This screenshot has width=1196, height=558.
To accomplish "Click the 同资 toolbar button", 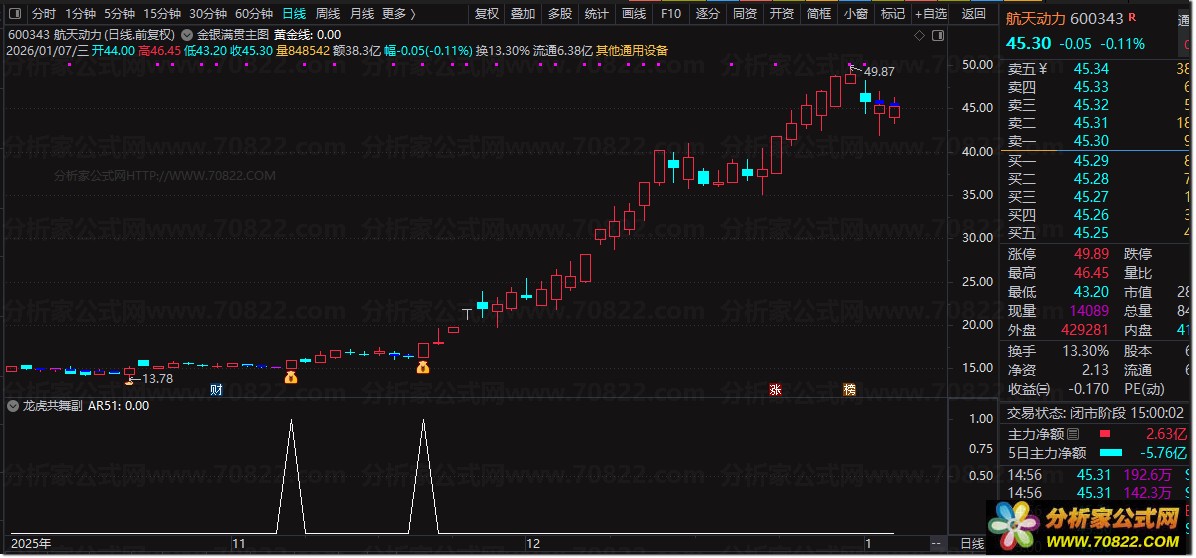I will (744, 14).
